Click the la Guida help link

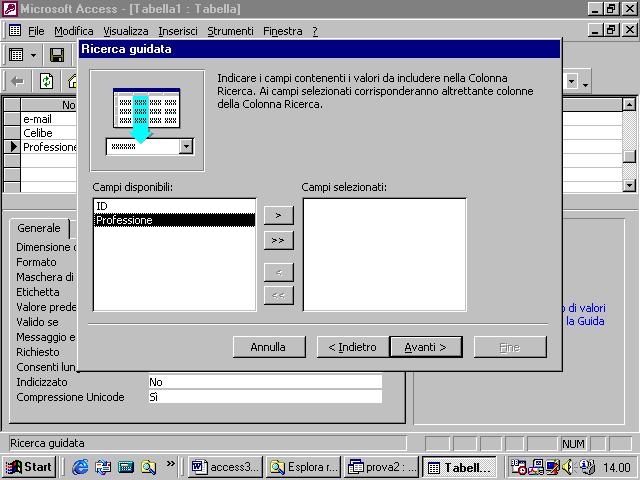585,321
